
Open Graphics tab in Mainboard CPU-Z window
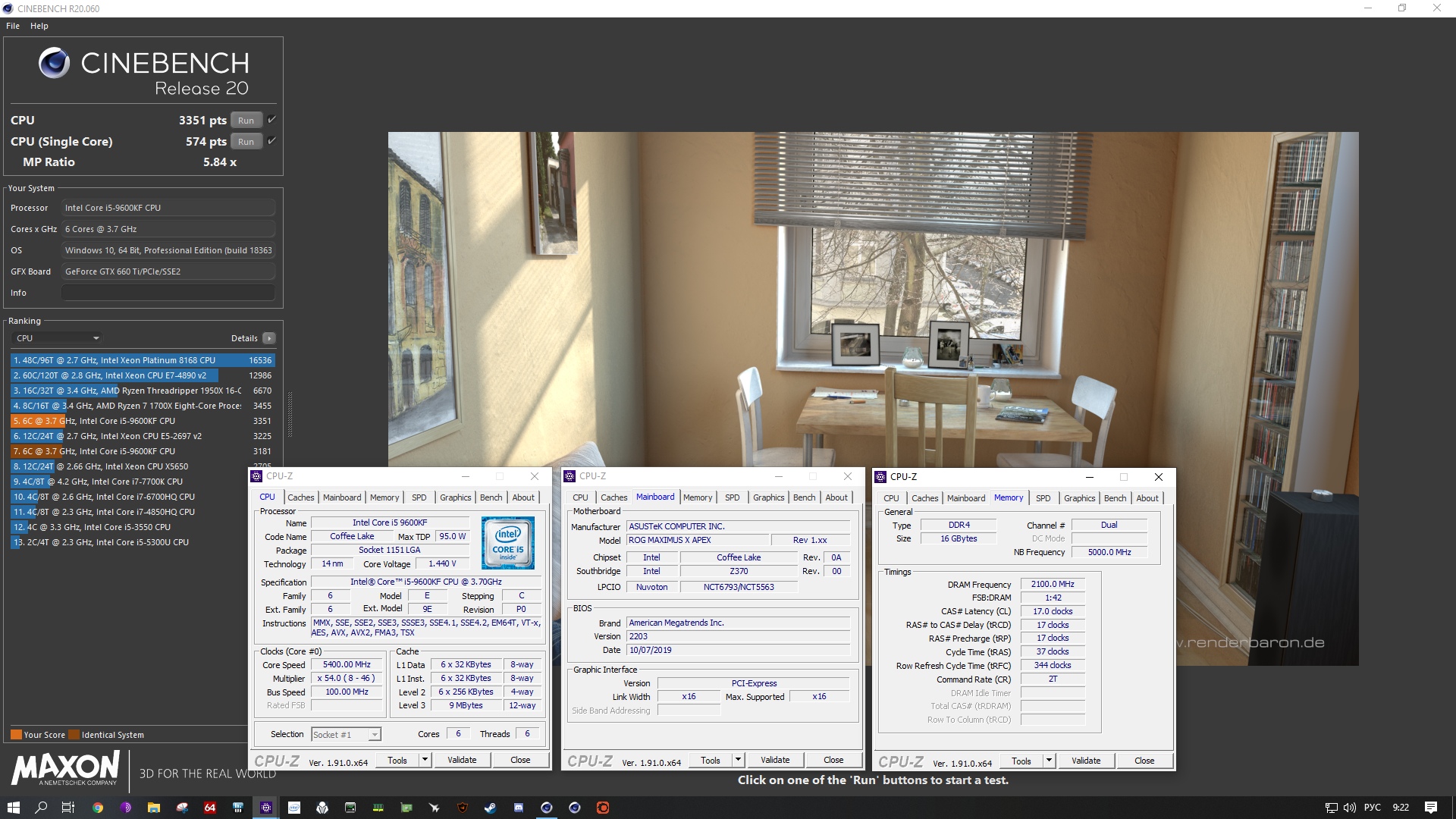768,497
